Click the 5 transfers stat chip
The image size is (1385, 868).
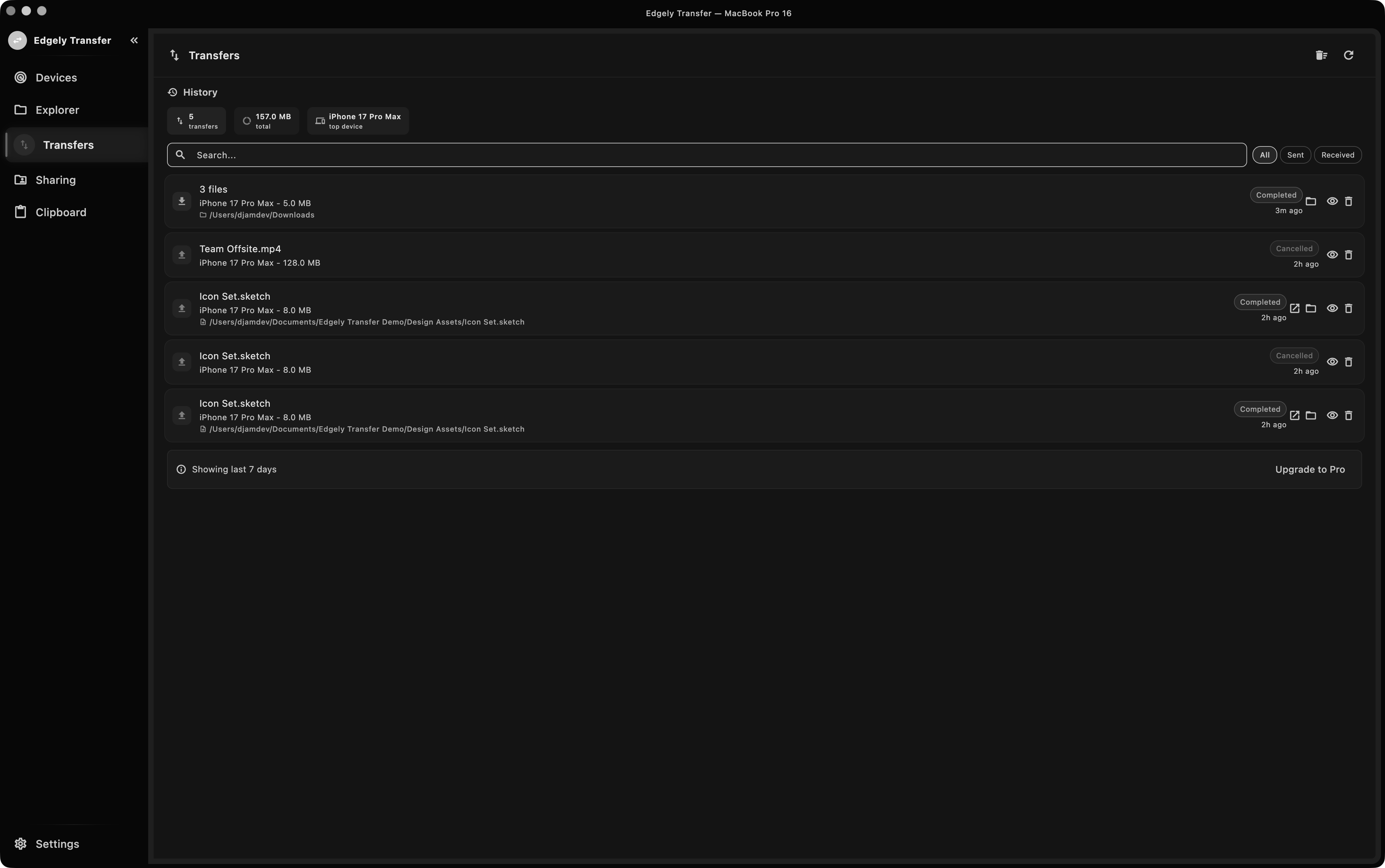pyautogui.click(x=196, y=121)
